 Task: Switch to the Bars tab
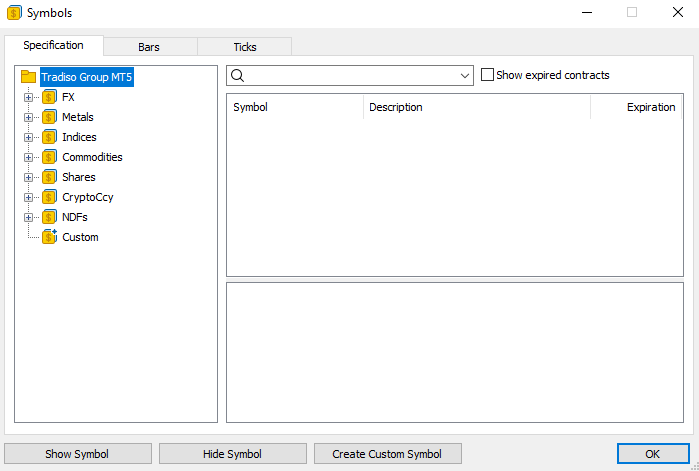pos(149,47)
